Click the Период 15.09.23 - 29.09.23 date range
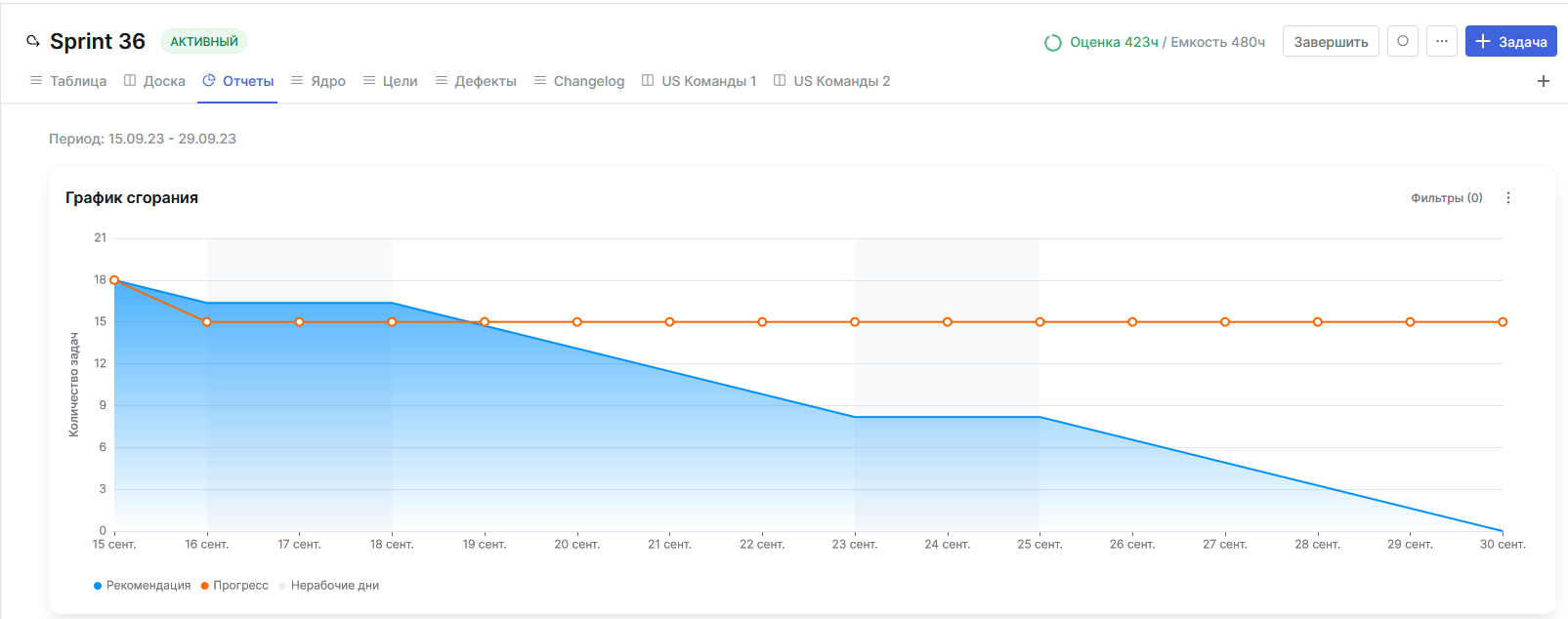Viewport: 1568px width, 619px height. [143, 139]
